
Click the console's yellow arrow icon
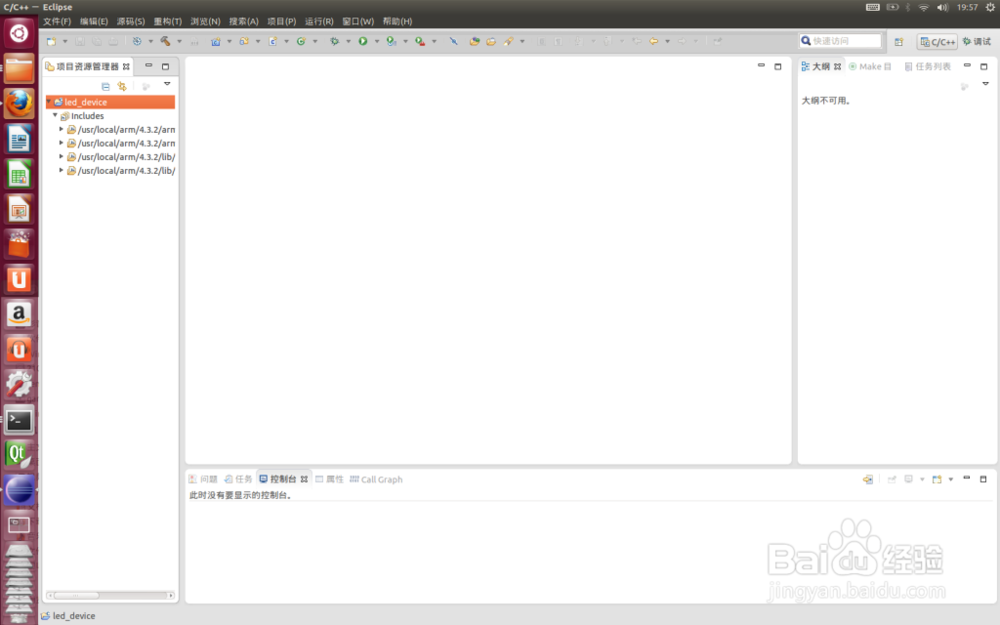pos(868,479)
